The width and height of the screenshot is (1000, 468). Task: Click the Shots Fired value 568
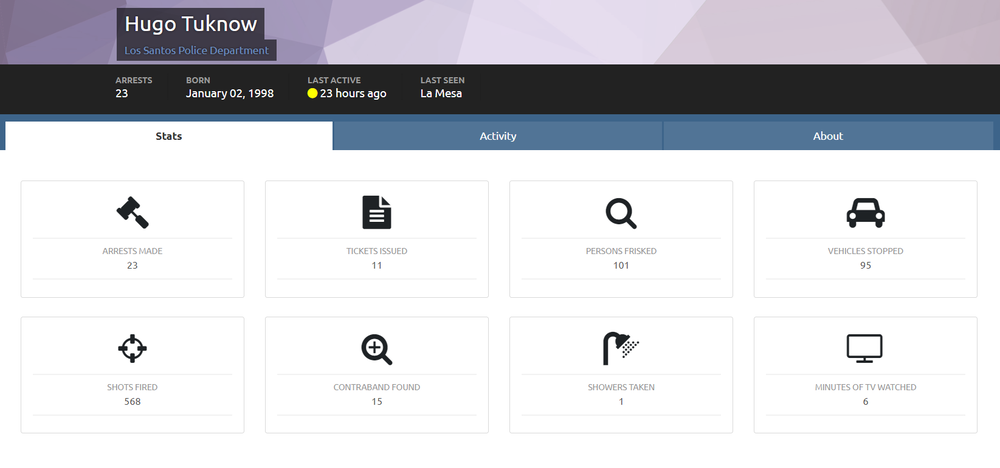tap(133, 402)
